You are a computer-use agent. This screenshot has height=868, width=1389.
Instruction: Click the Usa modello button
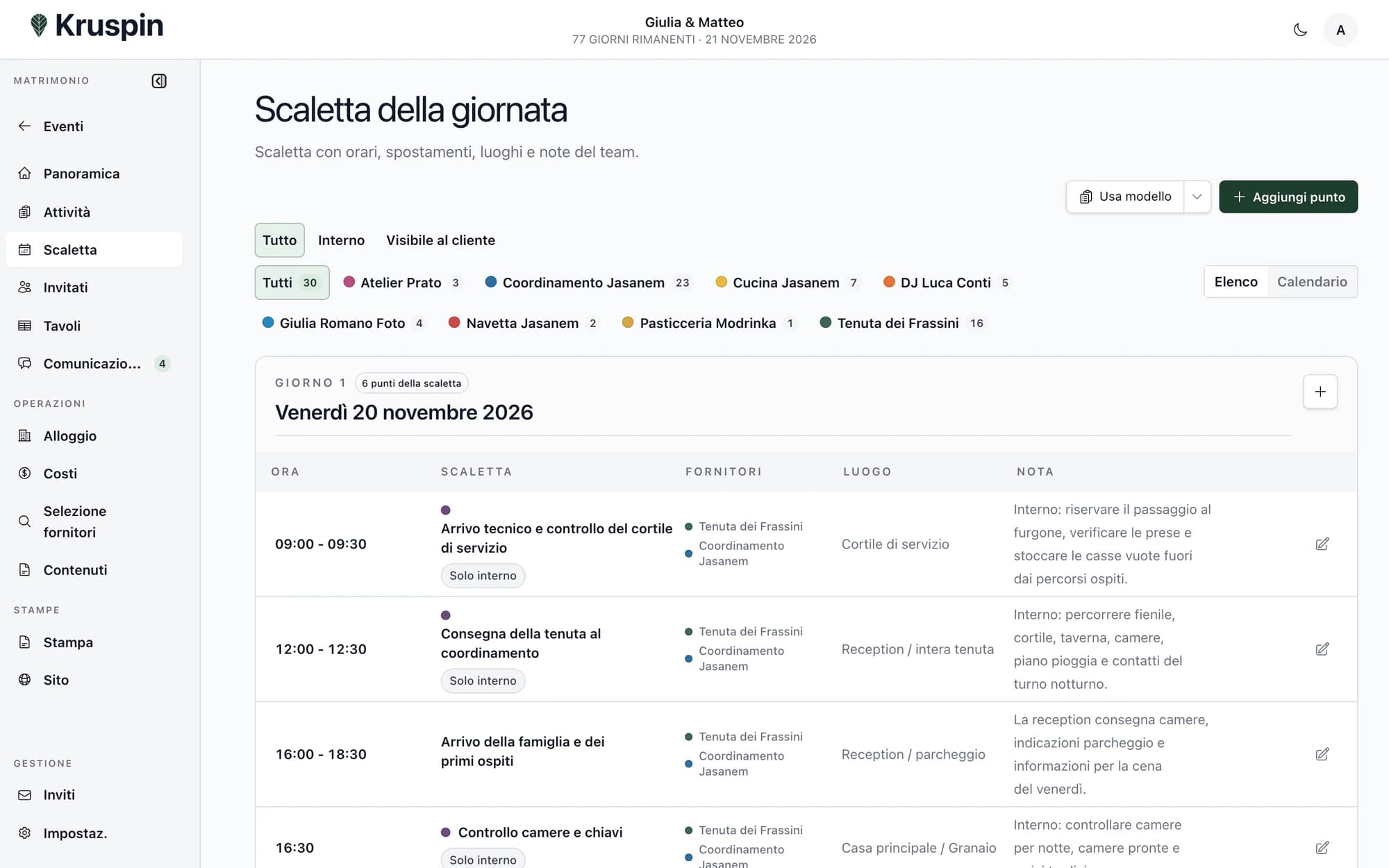pyautogui.click(x=1125, y=197)
